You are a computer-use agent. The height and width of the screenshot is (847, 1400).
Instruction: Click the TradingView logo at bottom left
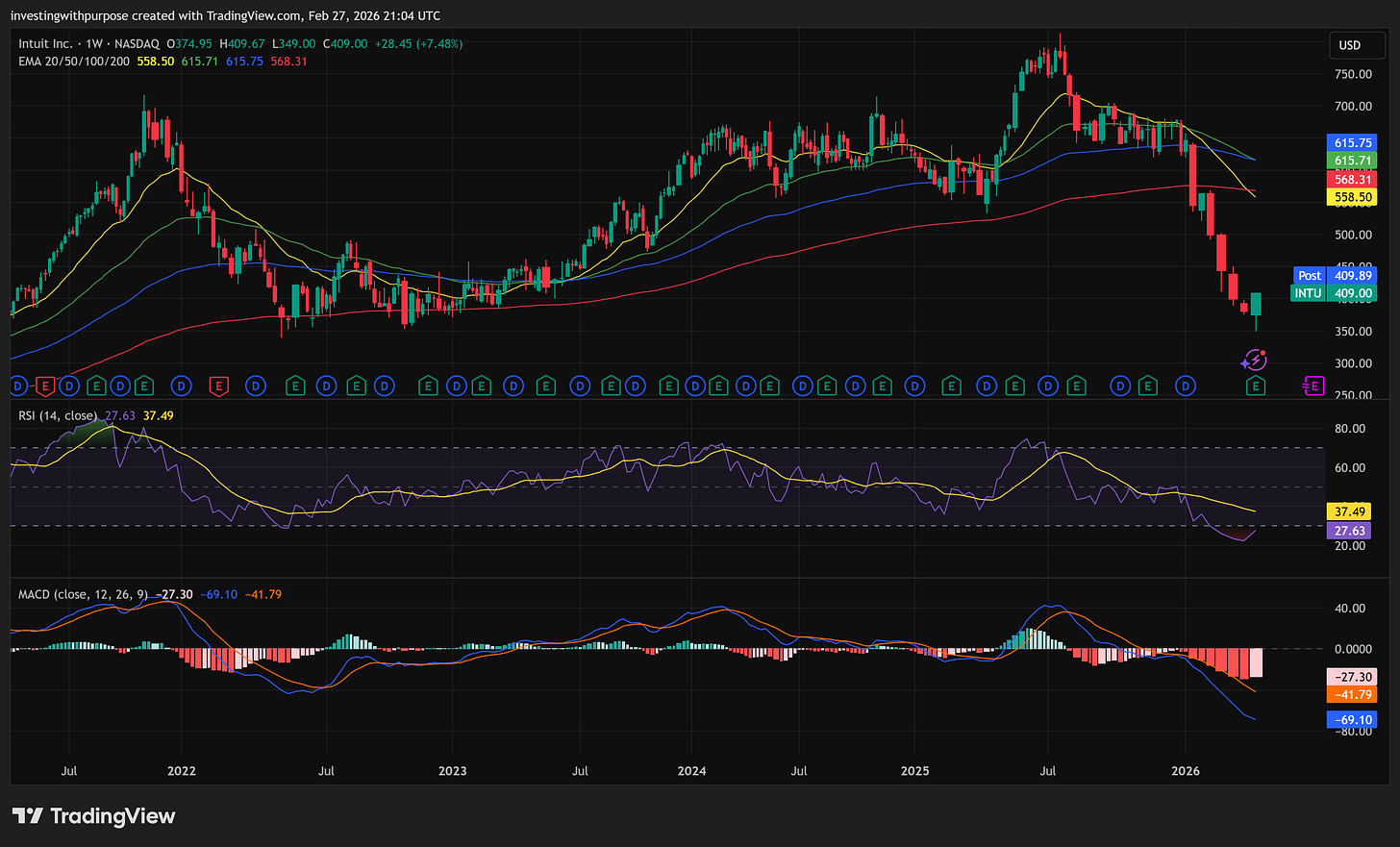93,816
